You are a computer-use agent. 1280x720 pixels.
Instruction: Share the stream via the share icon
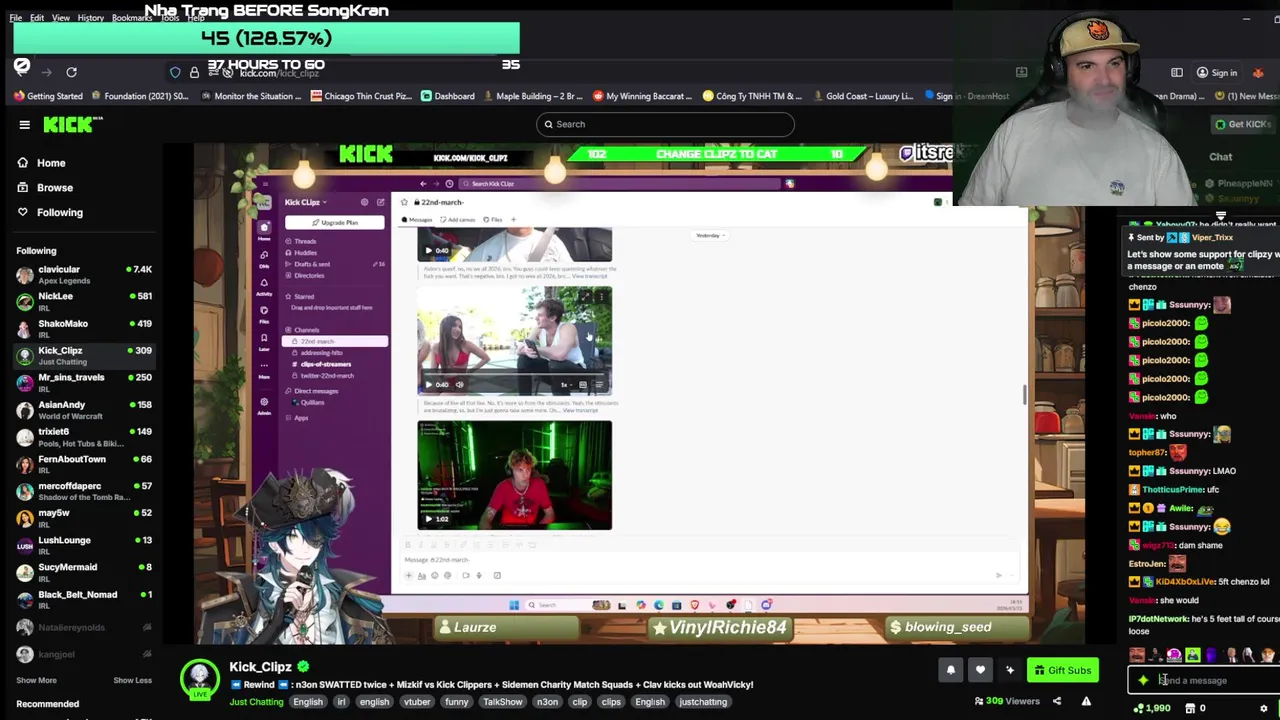(1057, 701)
